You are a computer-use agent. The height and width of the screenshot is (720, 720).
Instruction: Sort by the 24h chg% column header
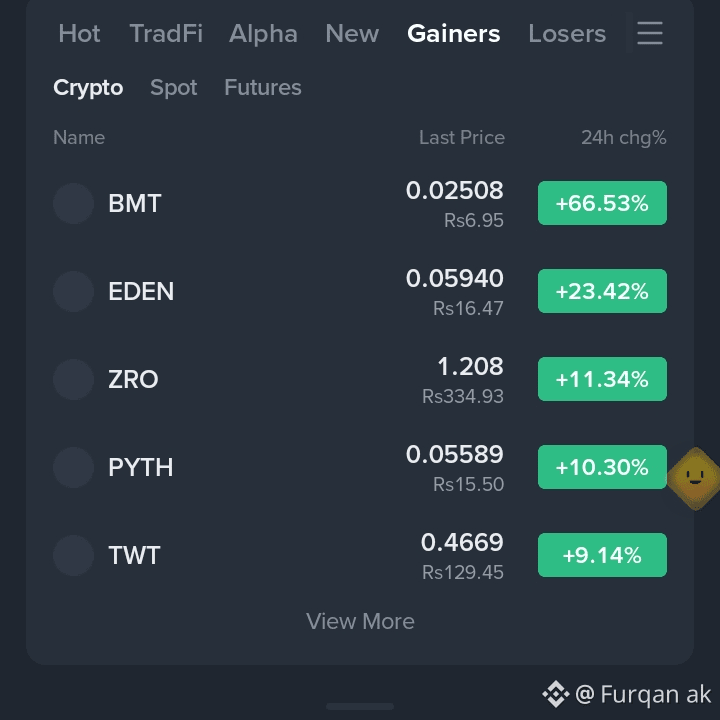(x=624, y=137)
